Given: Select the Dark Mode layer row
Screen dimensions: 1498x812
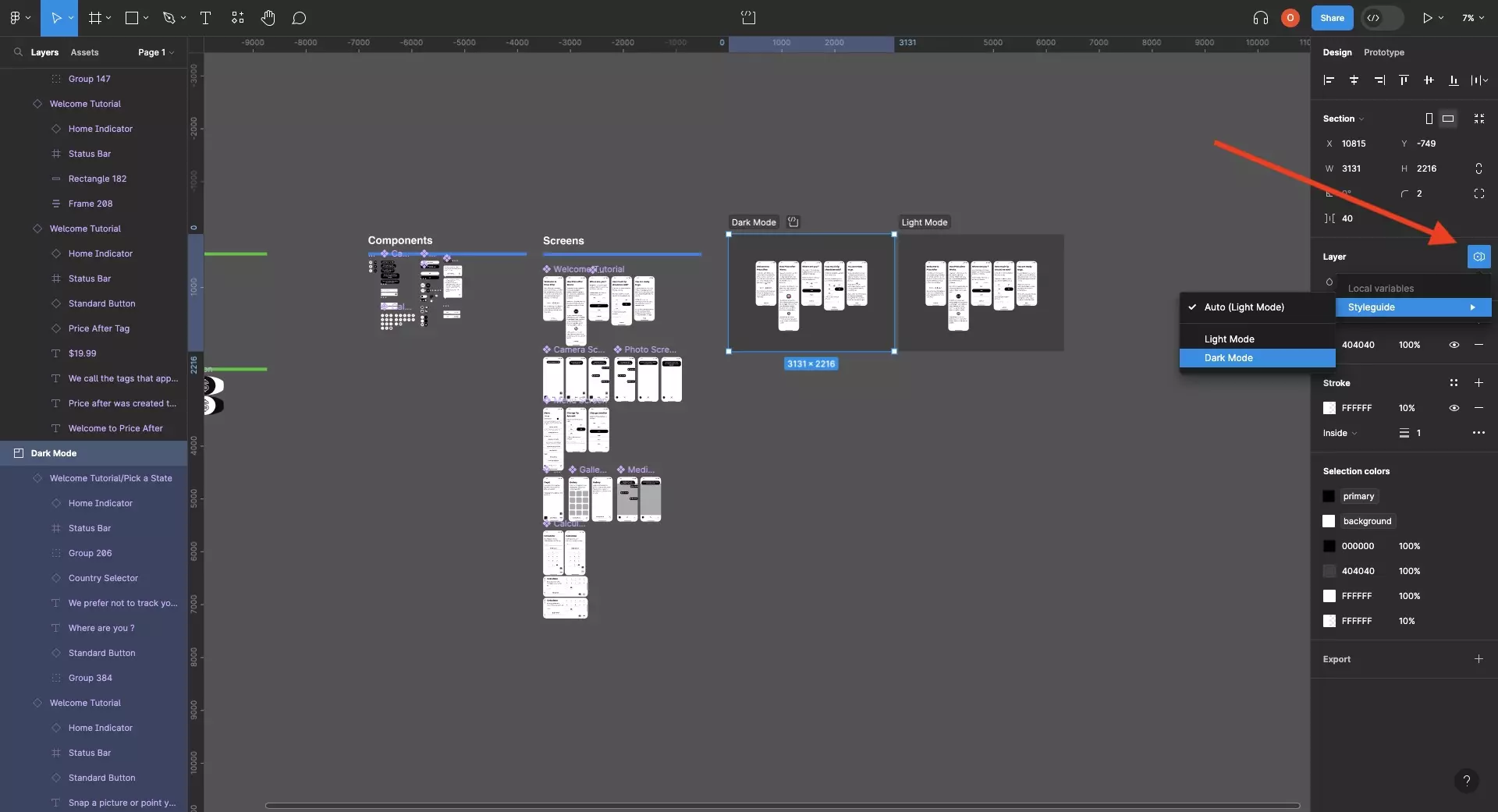Looking at the screenshot, I should pyautogui.click(x=94, y=453).
